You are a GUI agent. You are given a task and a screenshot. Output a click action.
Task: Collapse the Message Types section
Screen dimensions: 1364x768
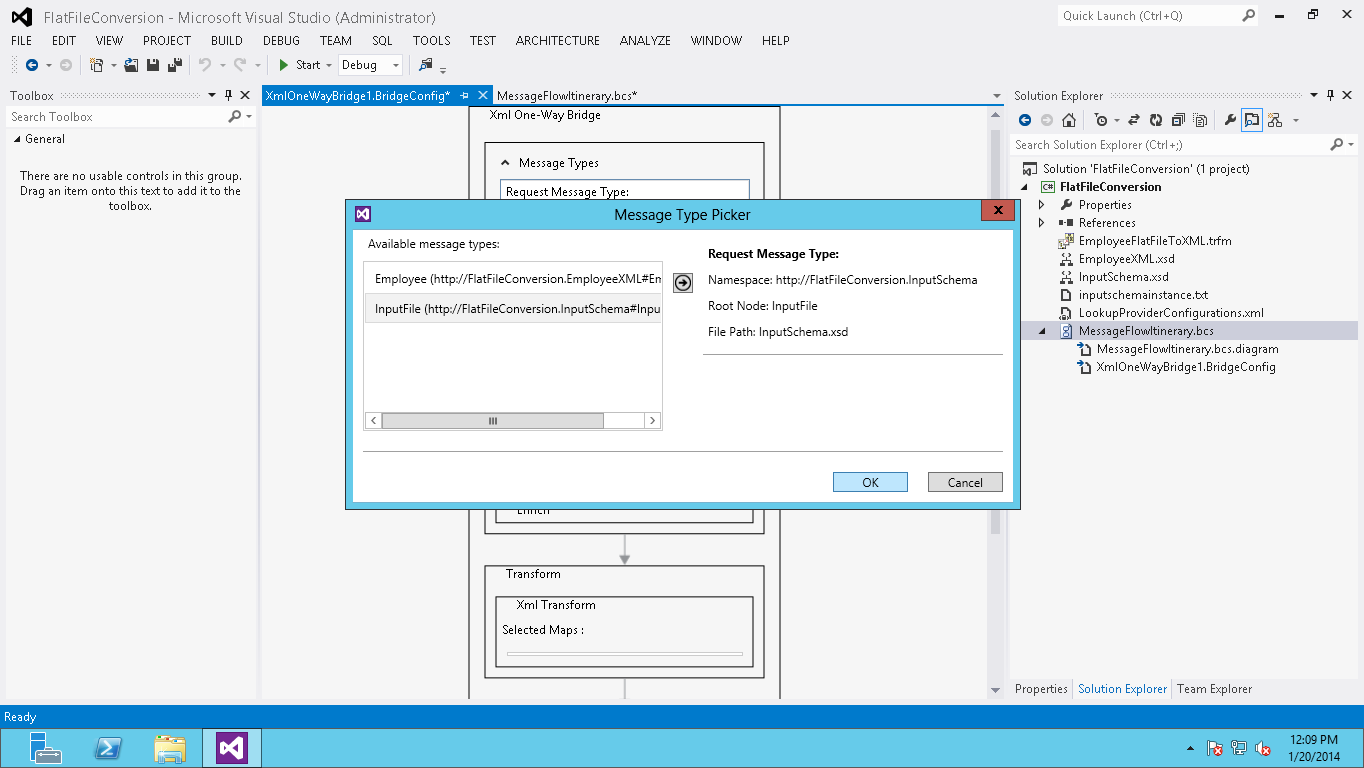[505, 163]
